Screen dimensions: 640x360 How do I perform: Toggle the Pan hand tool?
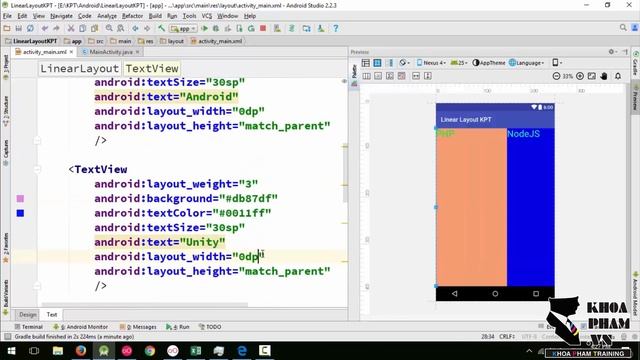[x=604, y=76]
